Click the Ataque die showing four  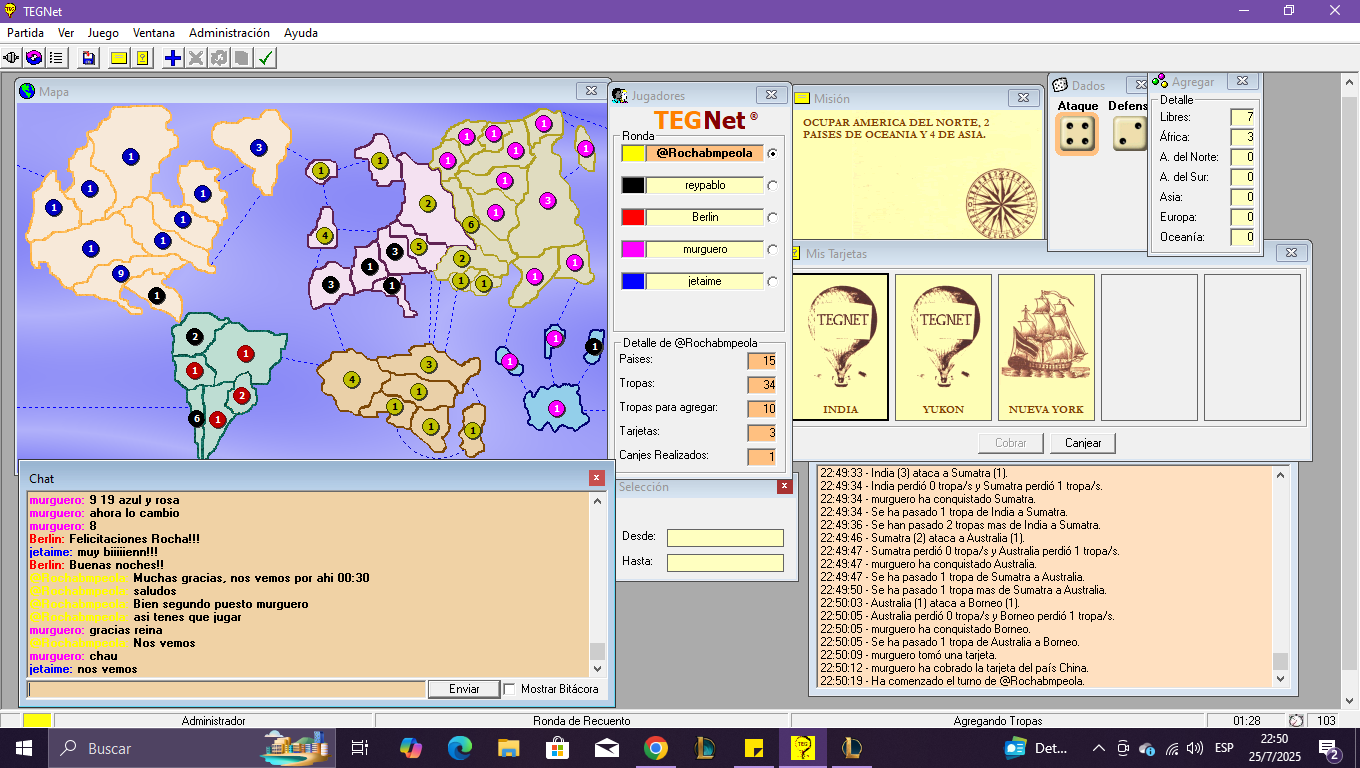(1077, 134)
